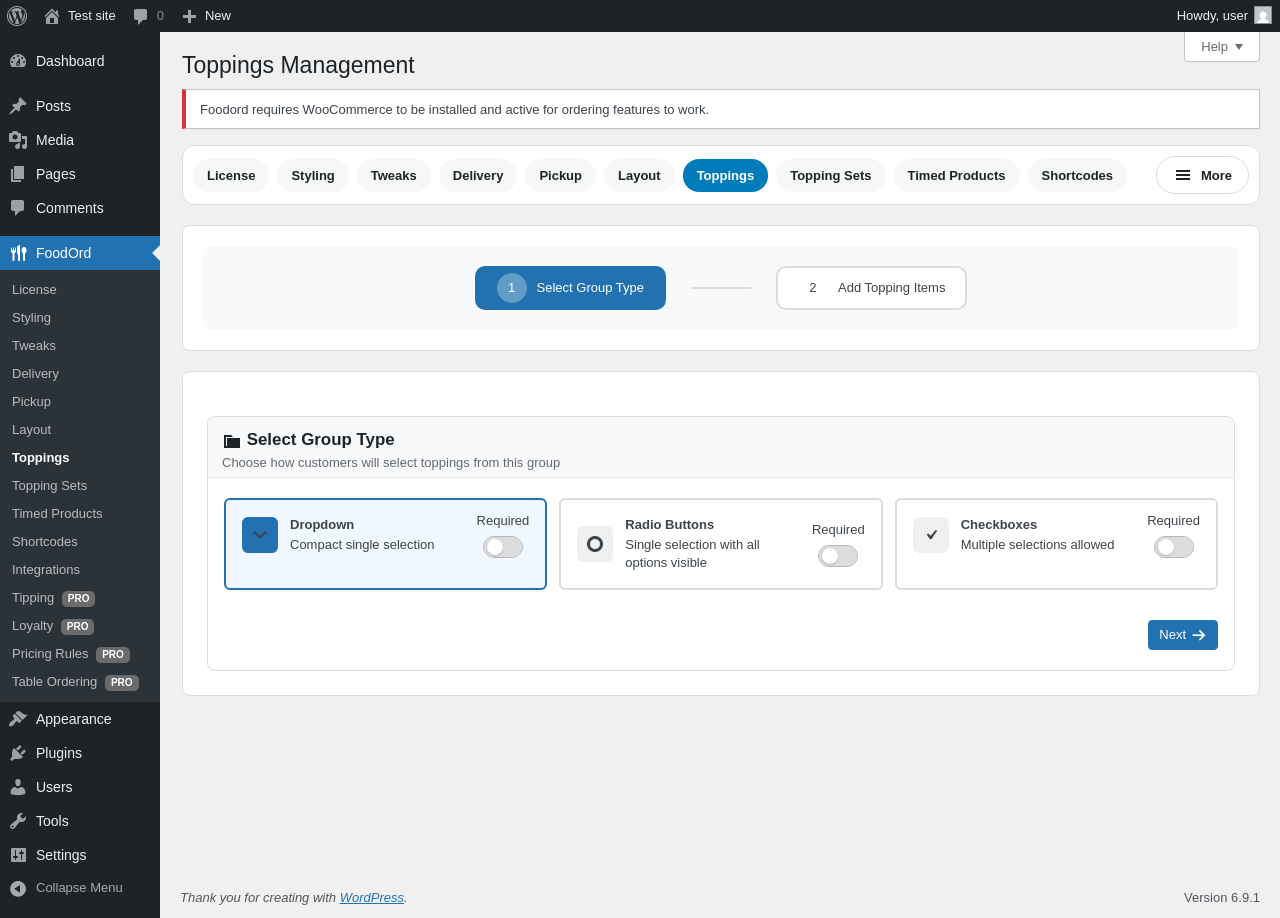
Task: Click the Dashboard gauge icon
Action: (18, 61)
